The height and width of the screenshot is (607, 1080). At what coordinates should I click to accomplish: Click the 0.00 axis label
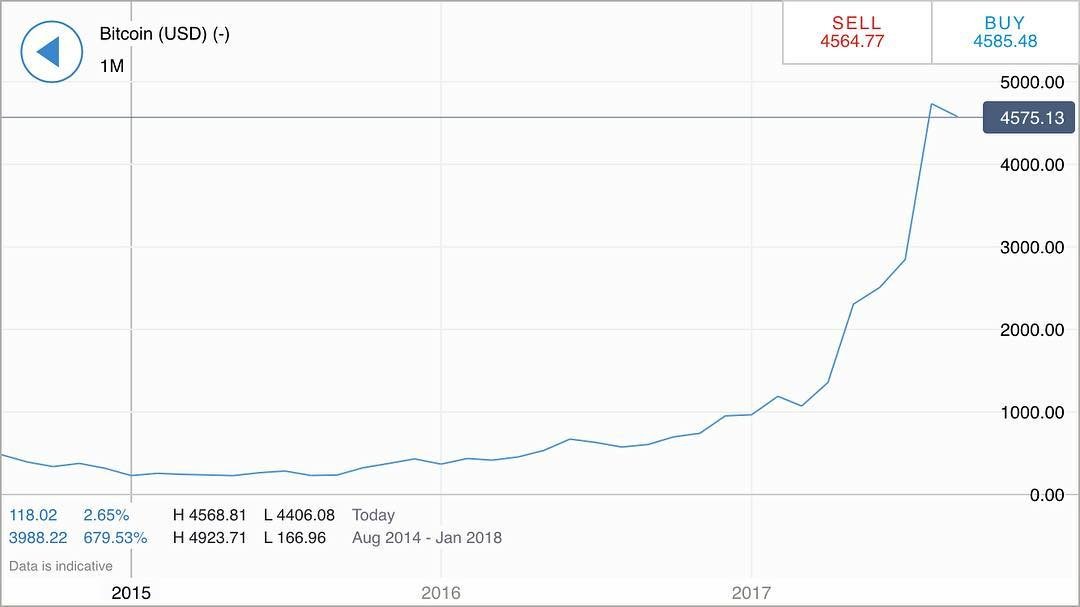[1047, 495]
